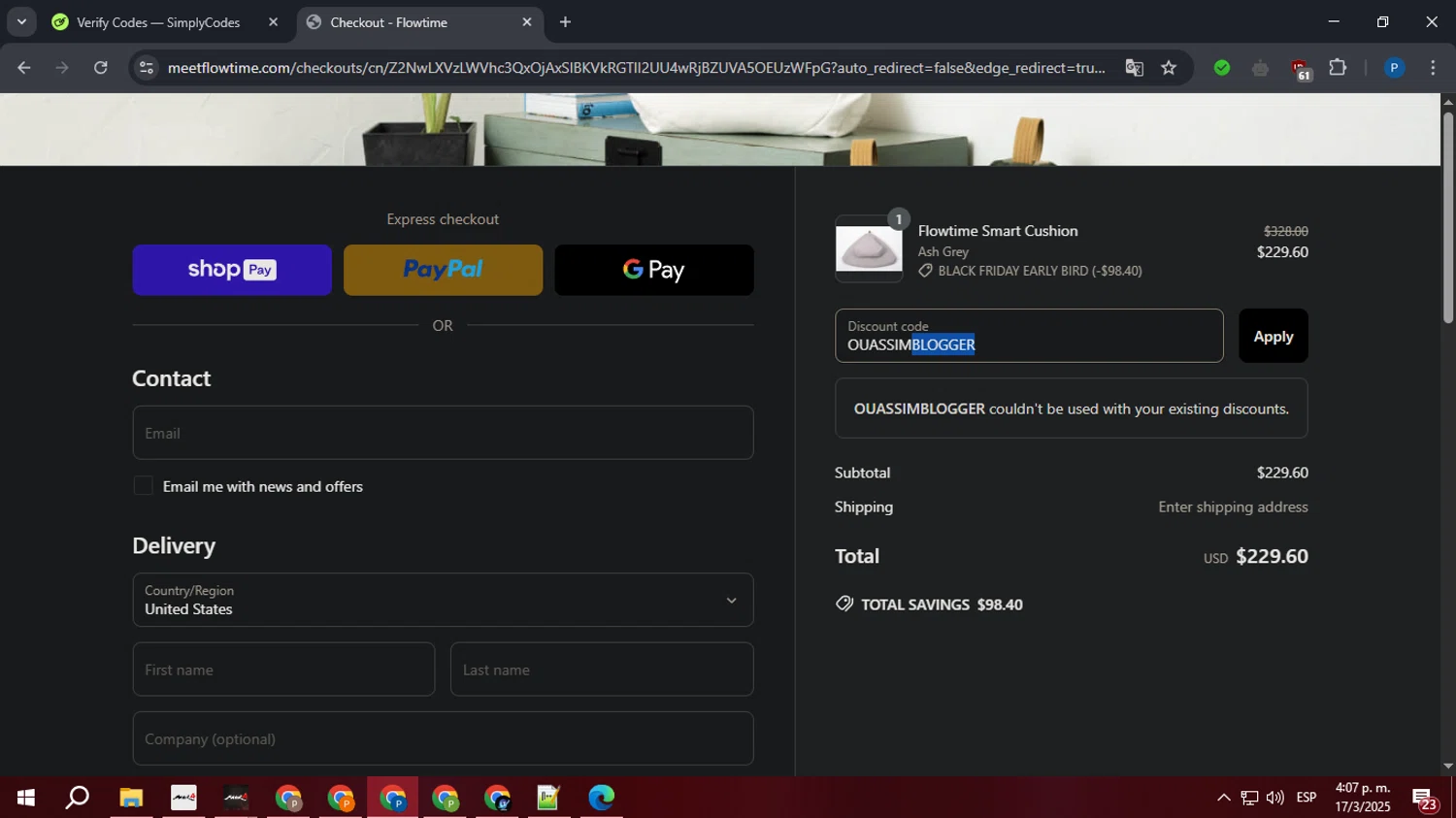1456x818 pixels.
Task: Show hidden system tray icons
Action: [1223, 798]
